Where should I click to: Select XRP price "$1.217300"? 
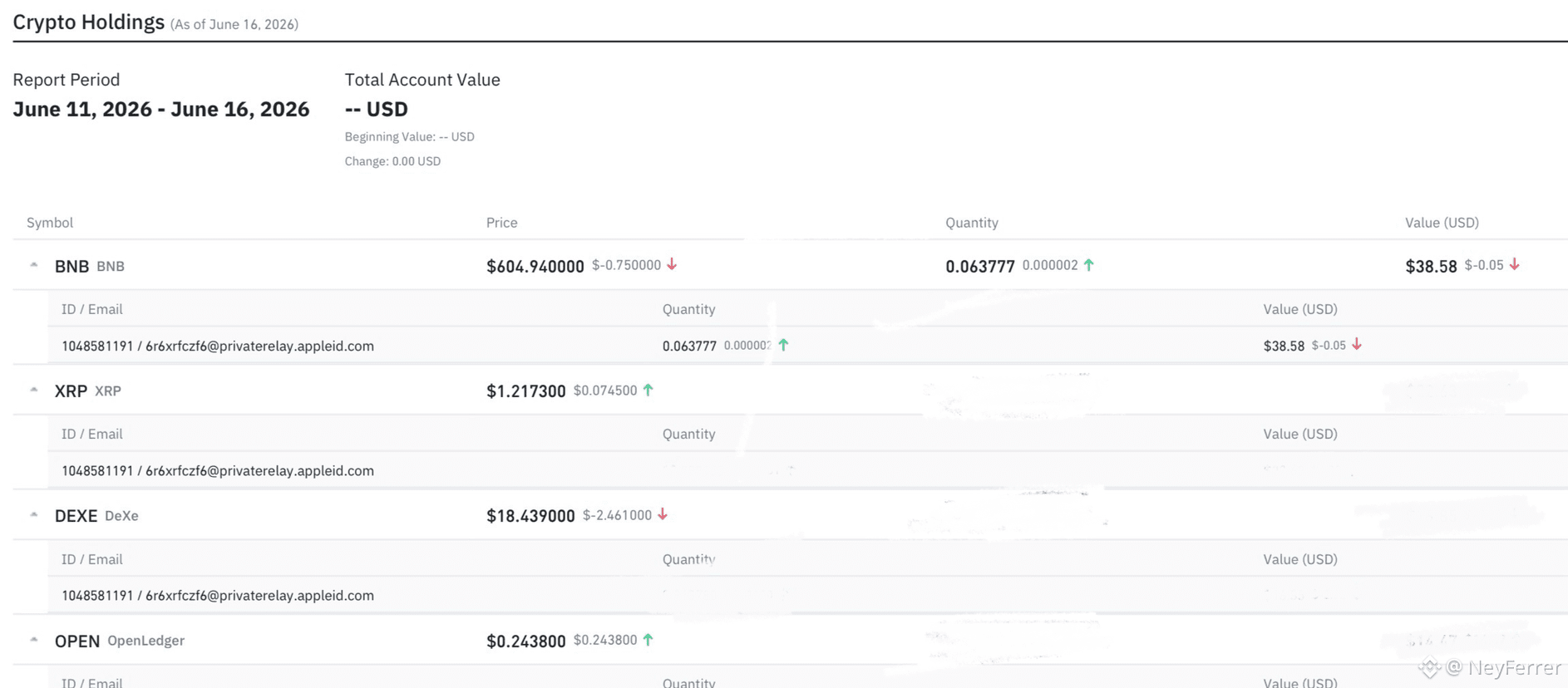click(526, 391)
